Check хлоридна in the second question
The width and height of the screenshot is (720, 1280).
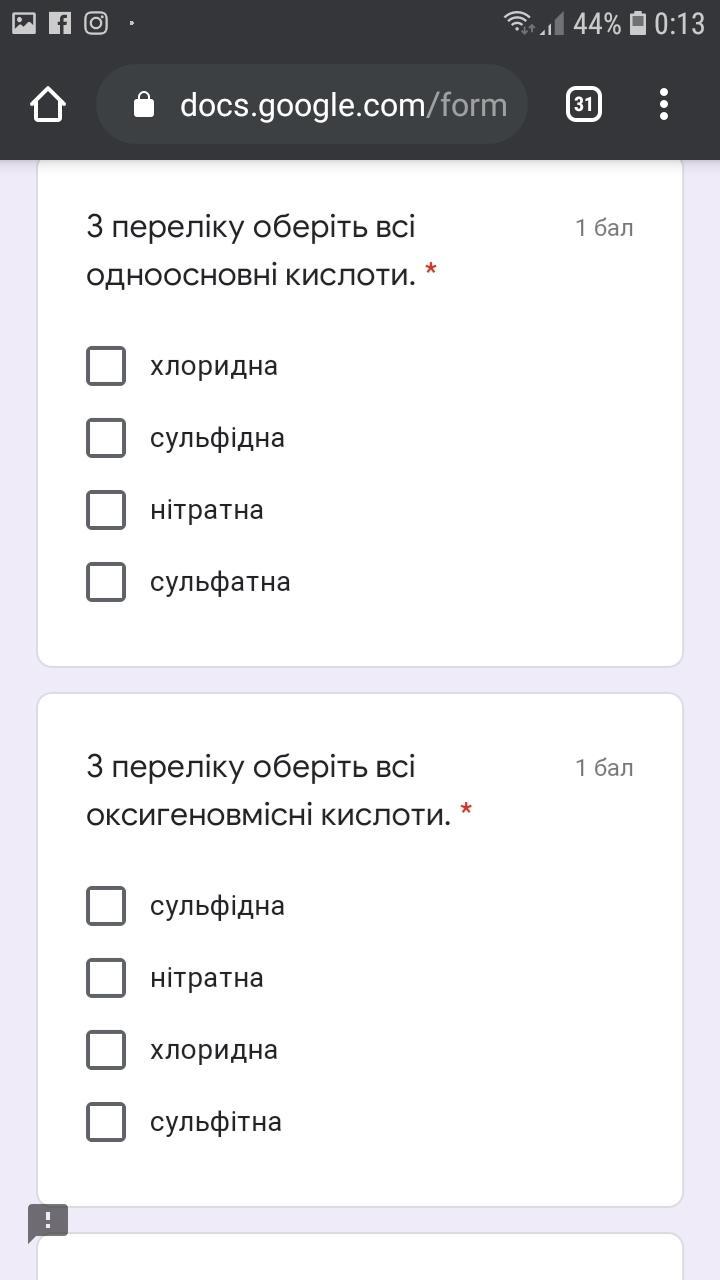(106, 1050)
